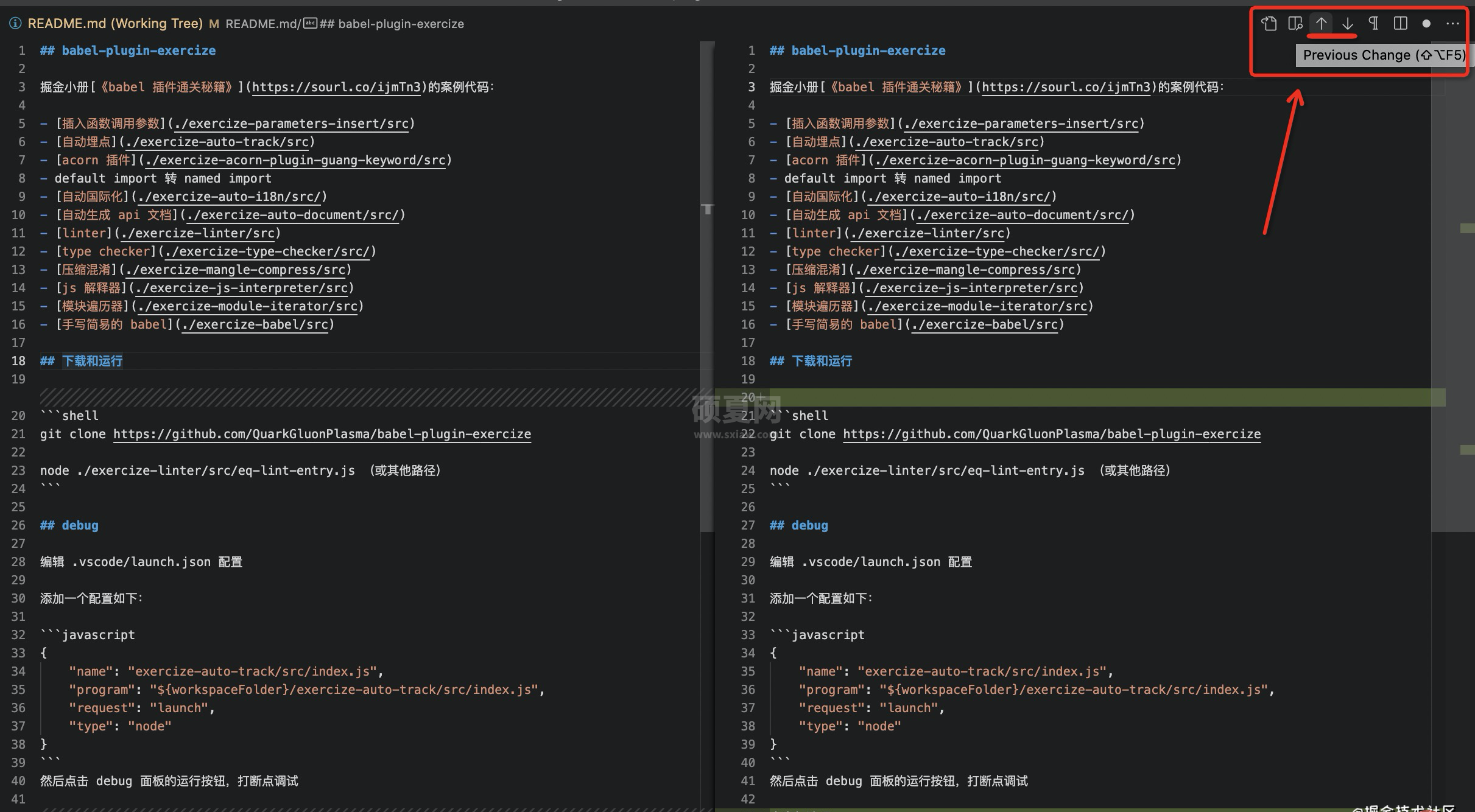The width and height of the screenshot is (1475, 812).
Task: Open exercize-type-checker/src/ link in left pane
Action: coord(267,251)
